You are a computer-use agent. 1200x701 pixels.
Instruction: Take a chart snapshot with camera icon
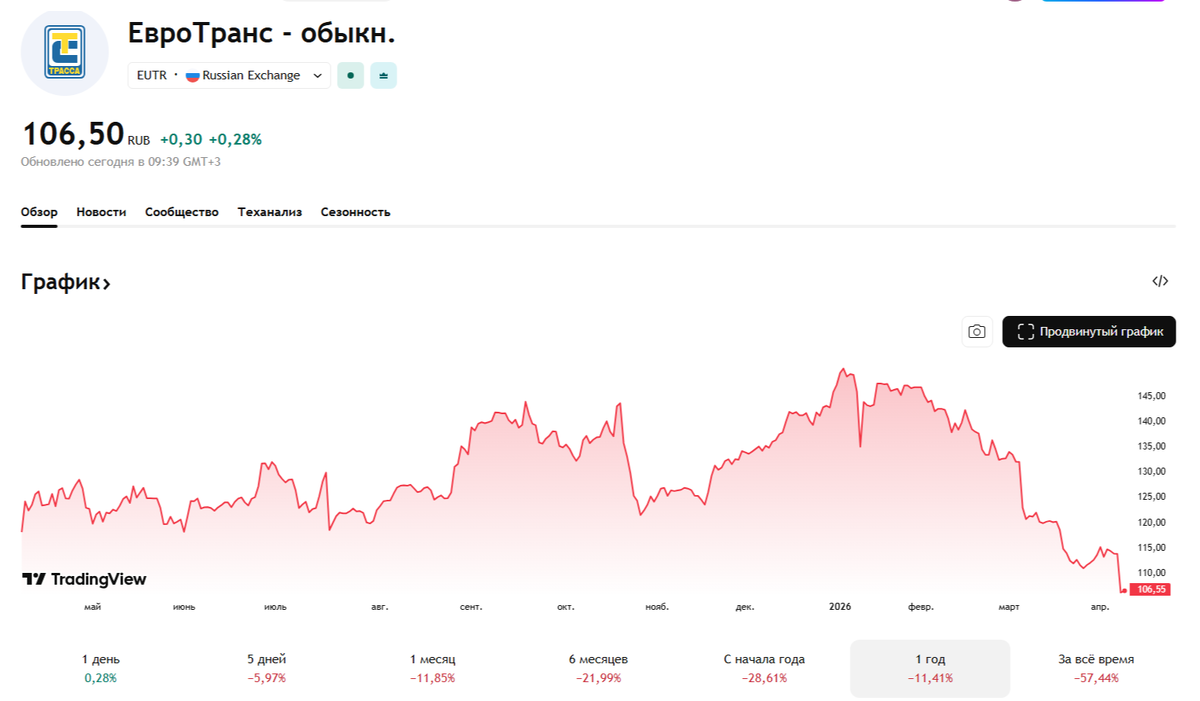(977, 332)
